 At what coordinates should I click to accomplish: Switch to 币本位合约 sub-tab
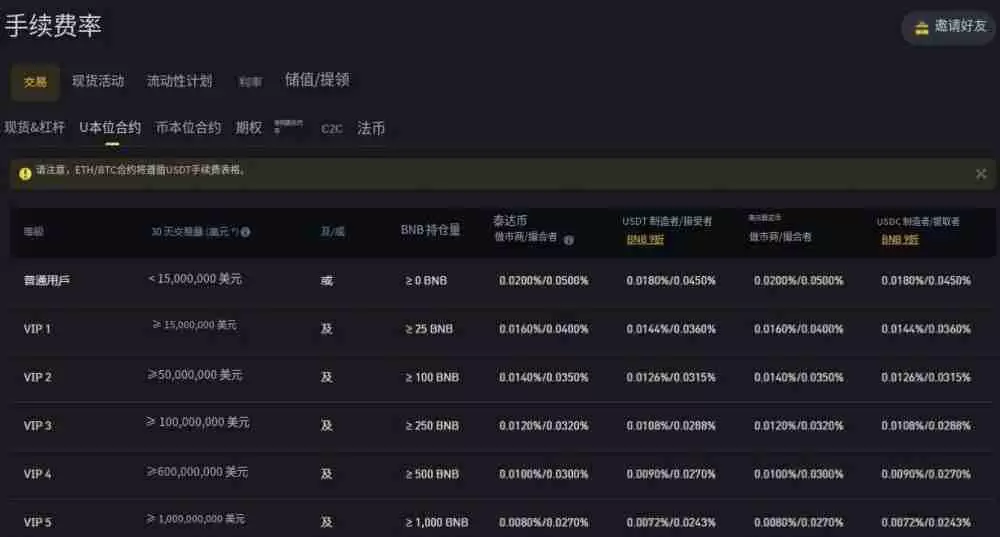click(188, 128)
